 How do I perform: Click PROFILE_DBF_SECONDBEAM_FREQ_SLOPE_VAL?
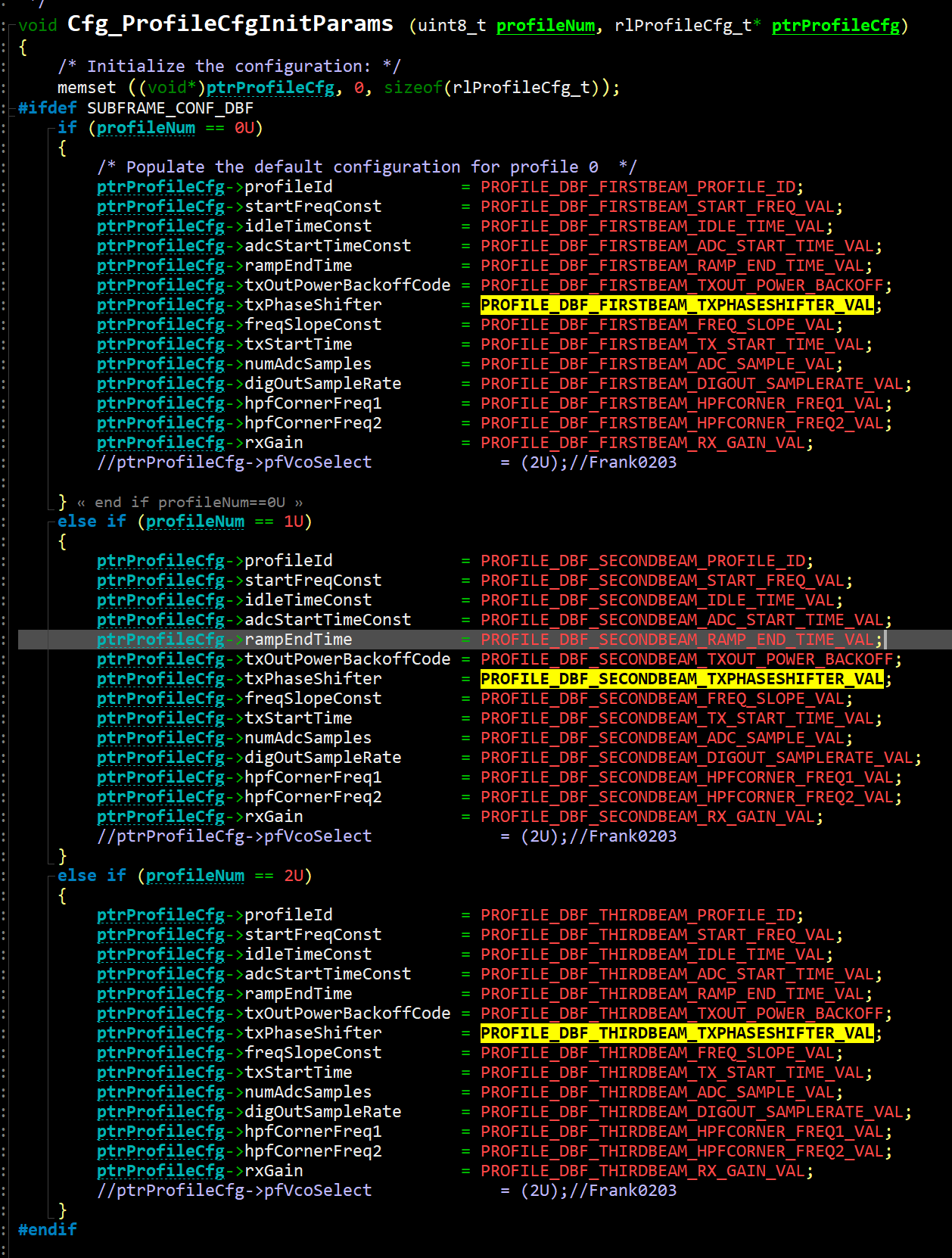663,699
